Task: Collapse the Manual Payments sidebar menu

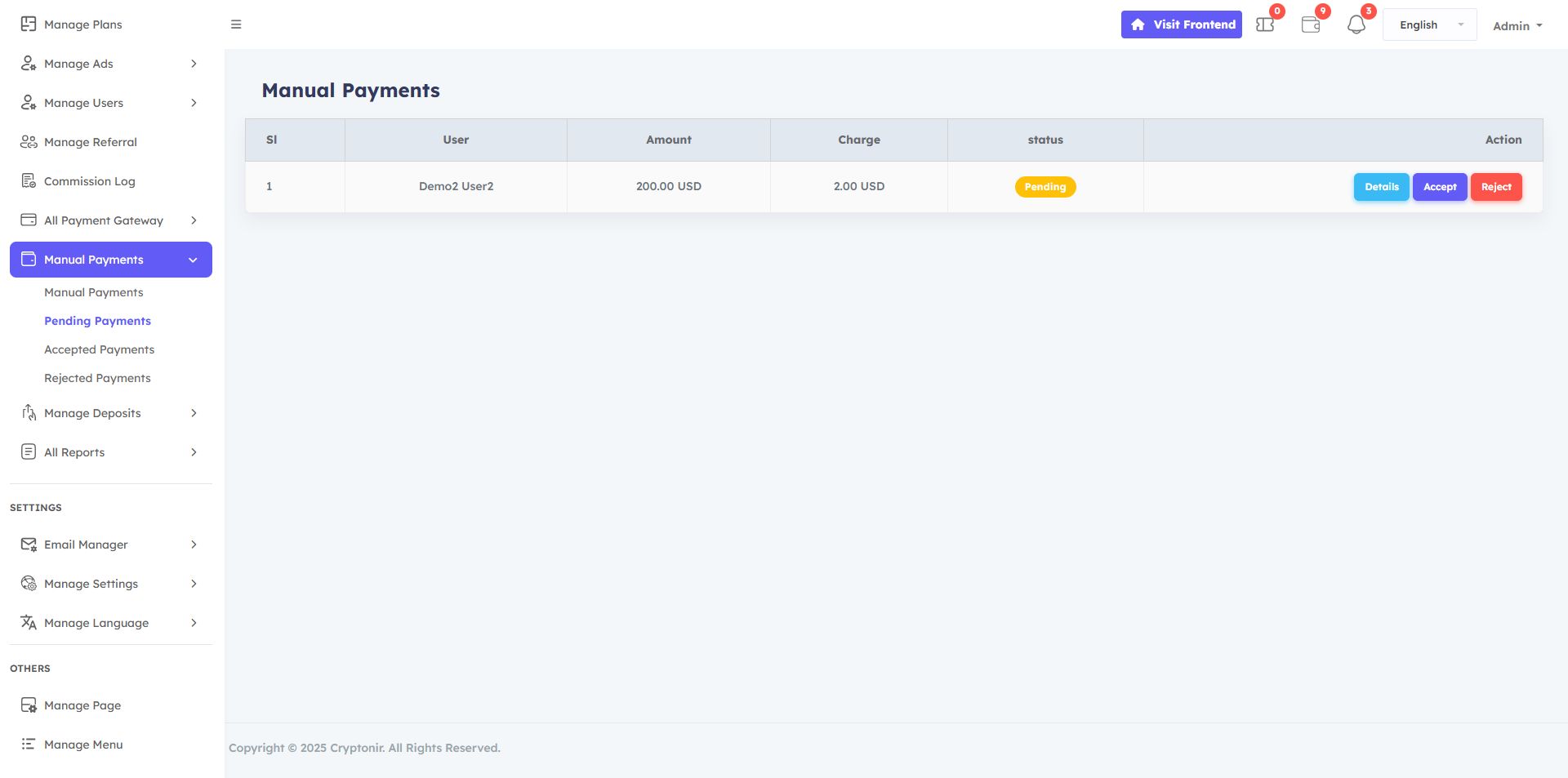Action: coord(193,260)
